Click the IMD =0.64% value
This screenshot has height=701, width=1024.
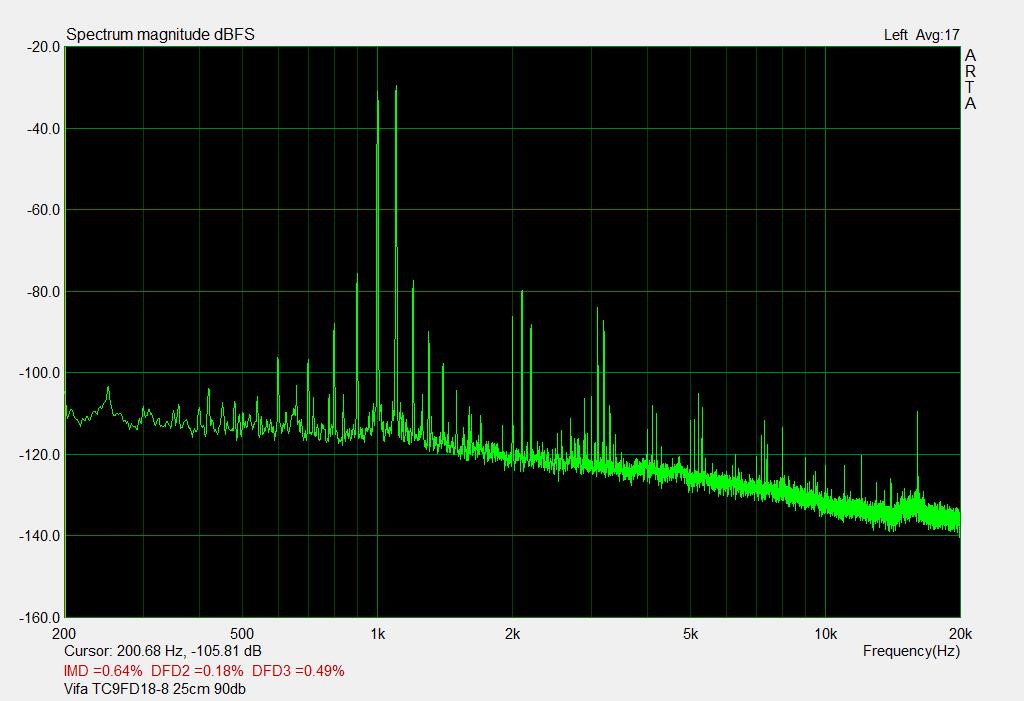pos(102,670)
